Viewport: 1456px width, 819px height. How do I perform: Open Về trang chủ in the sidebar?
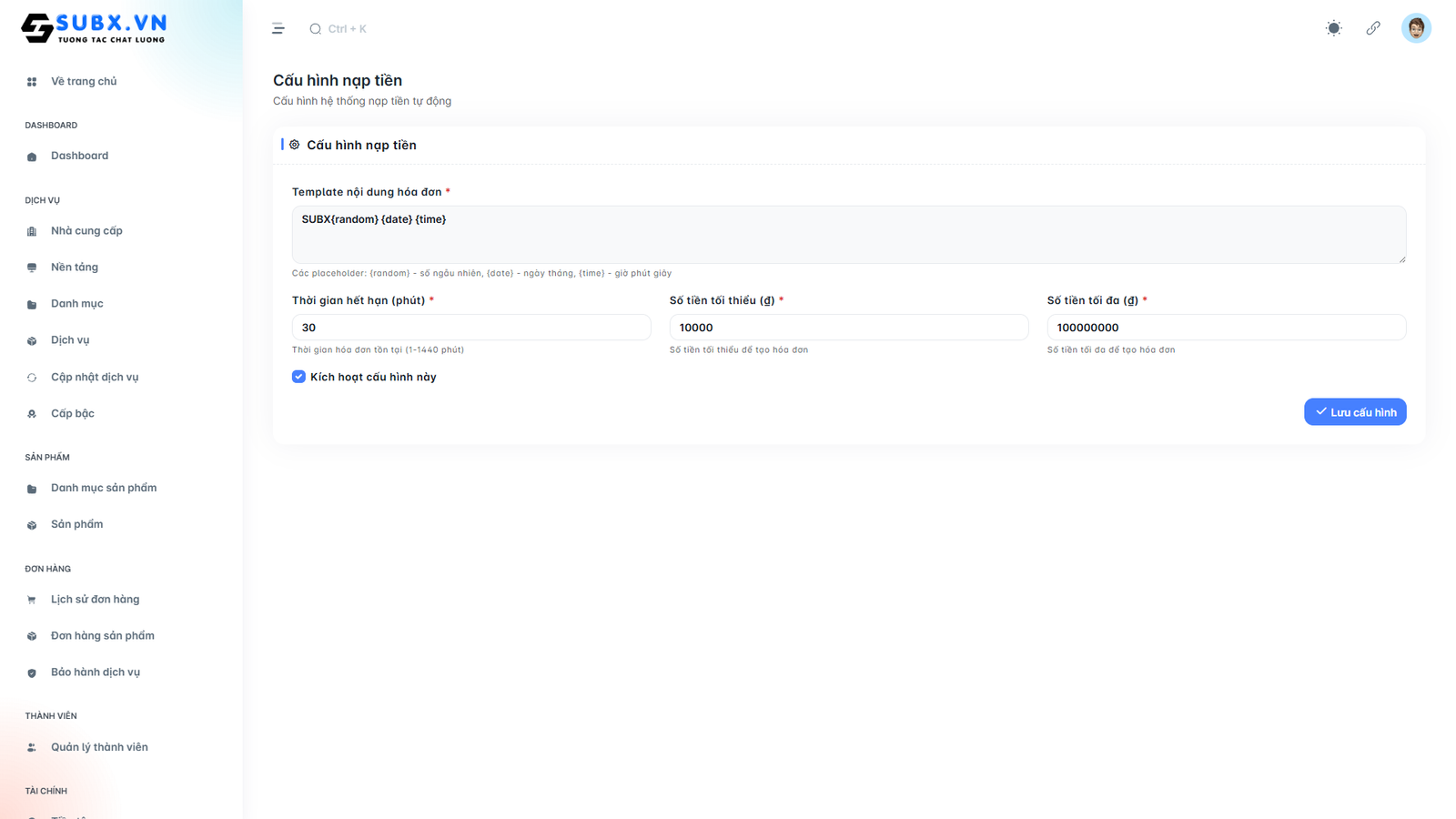(84, 82)
